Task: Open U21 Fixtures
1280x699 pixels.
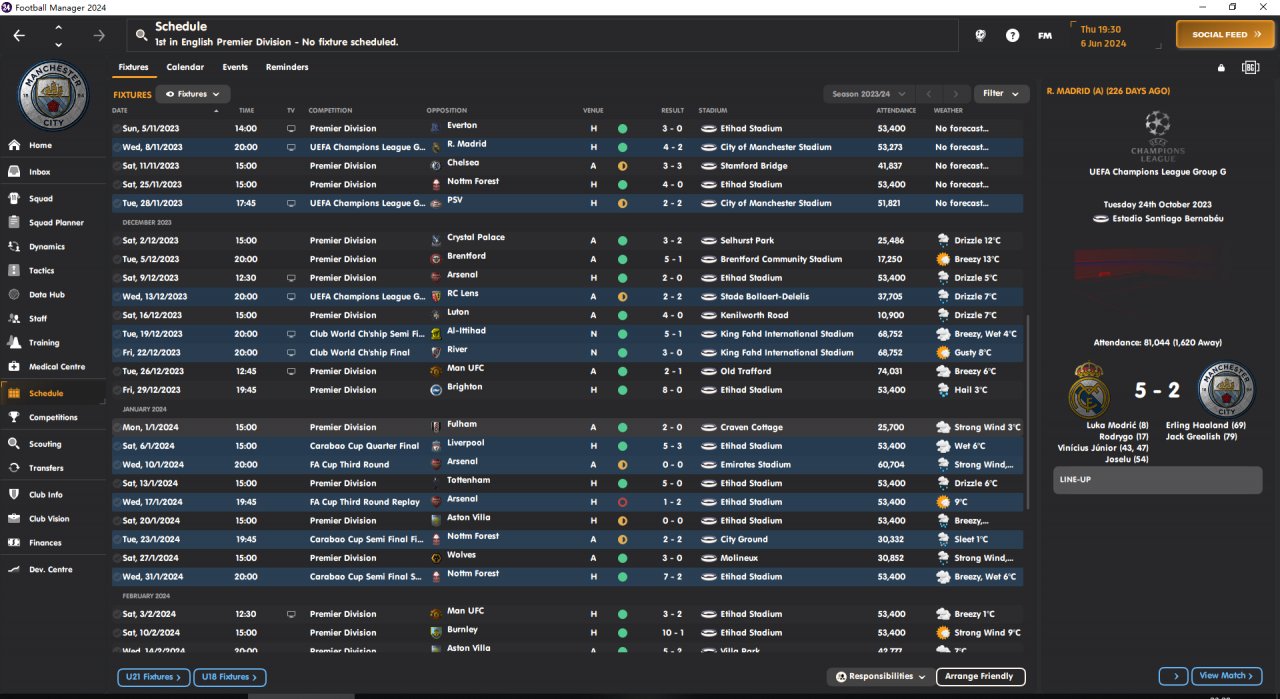Action: pyautogui.click(x=154, y=677)
